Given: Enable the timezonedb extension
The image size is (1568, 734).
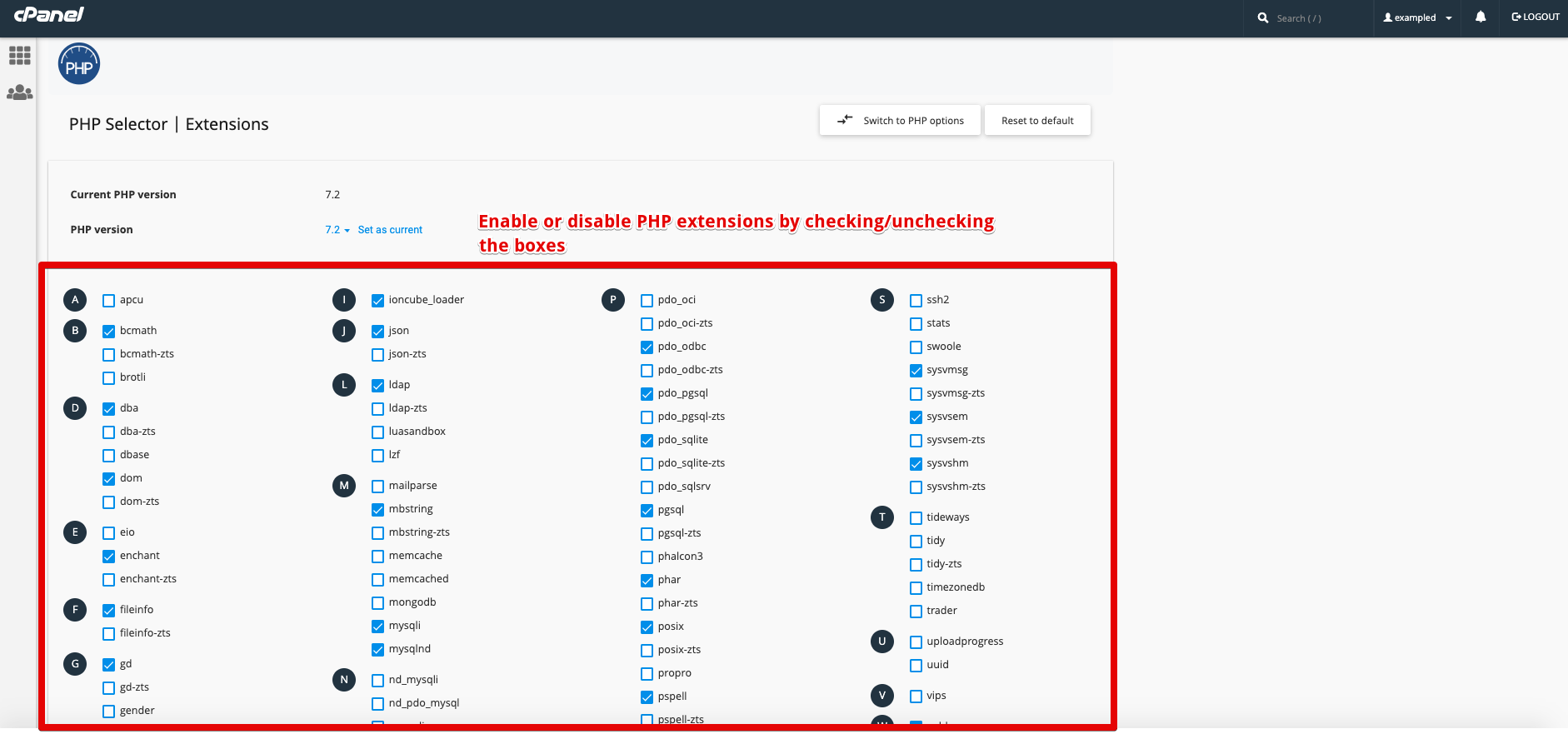Looking at the screenshot, I should click(916, 588).
